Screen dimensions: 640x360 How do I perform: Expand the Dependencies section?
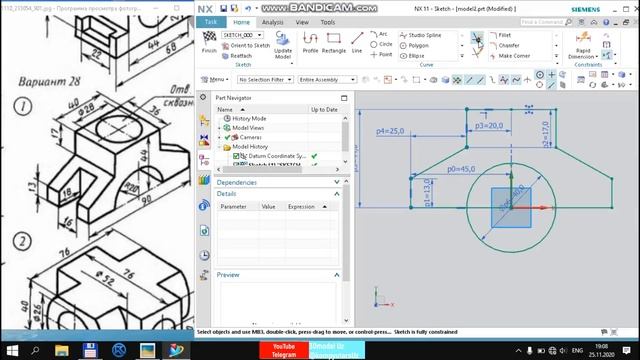click(x=336, y=182)
